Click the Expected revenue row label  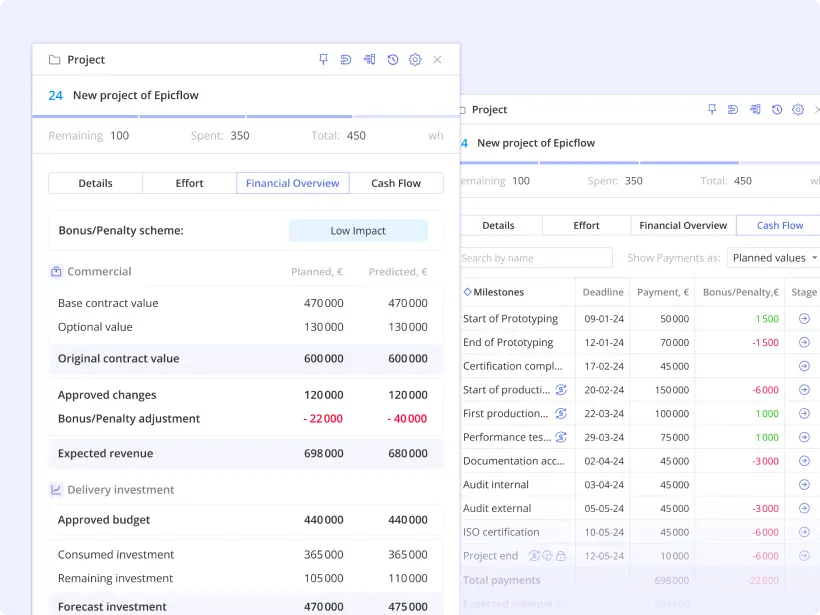pos(106,453)
